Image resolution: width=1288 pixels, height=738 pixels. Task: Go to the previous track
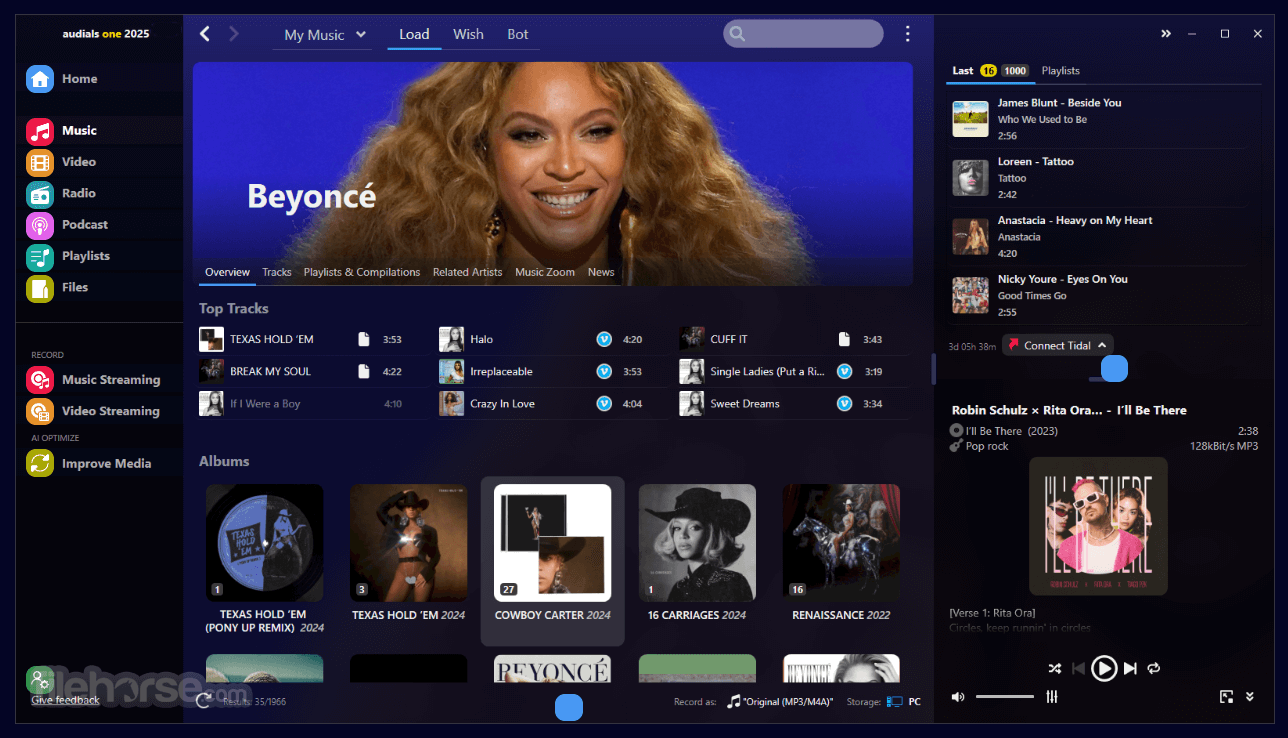(1079, 668)
